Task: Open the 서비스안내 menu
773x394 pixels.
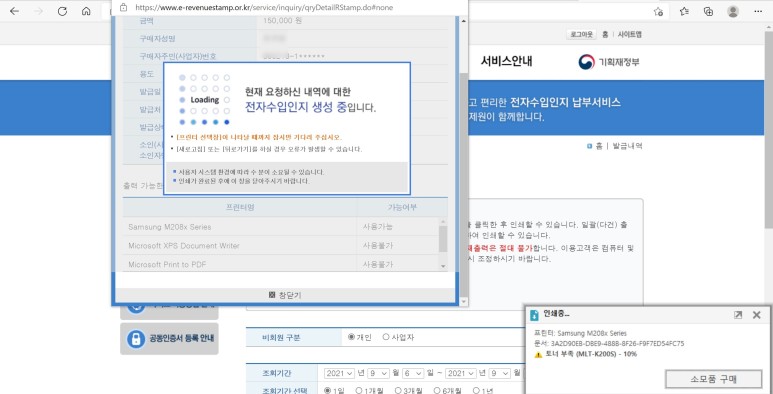Action: click(x=506, y=62)
